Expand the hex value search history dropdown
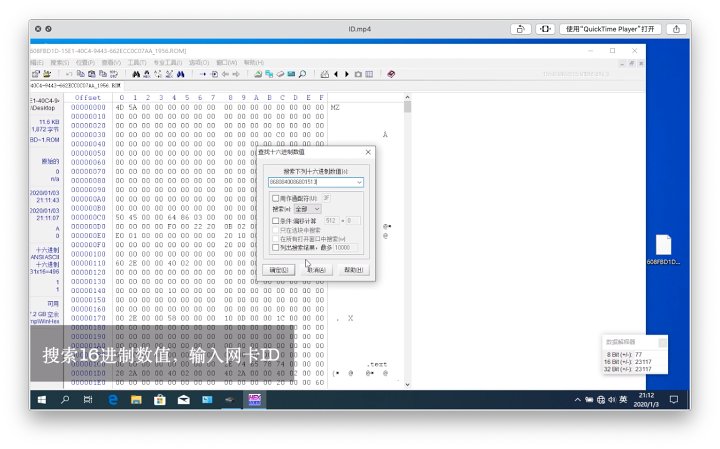Screen dimensions: 720x449 tap(358, 182)
